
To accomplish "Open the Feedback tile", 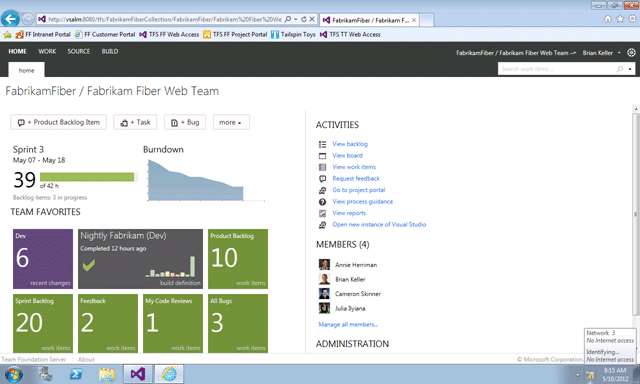I will tap(108, 323).
